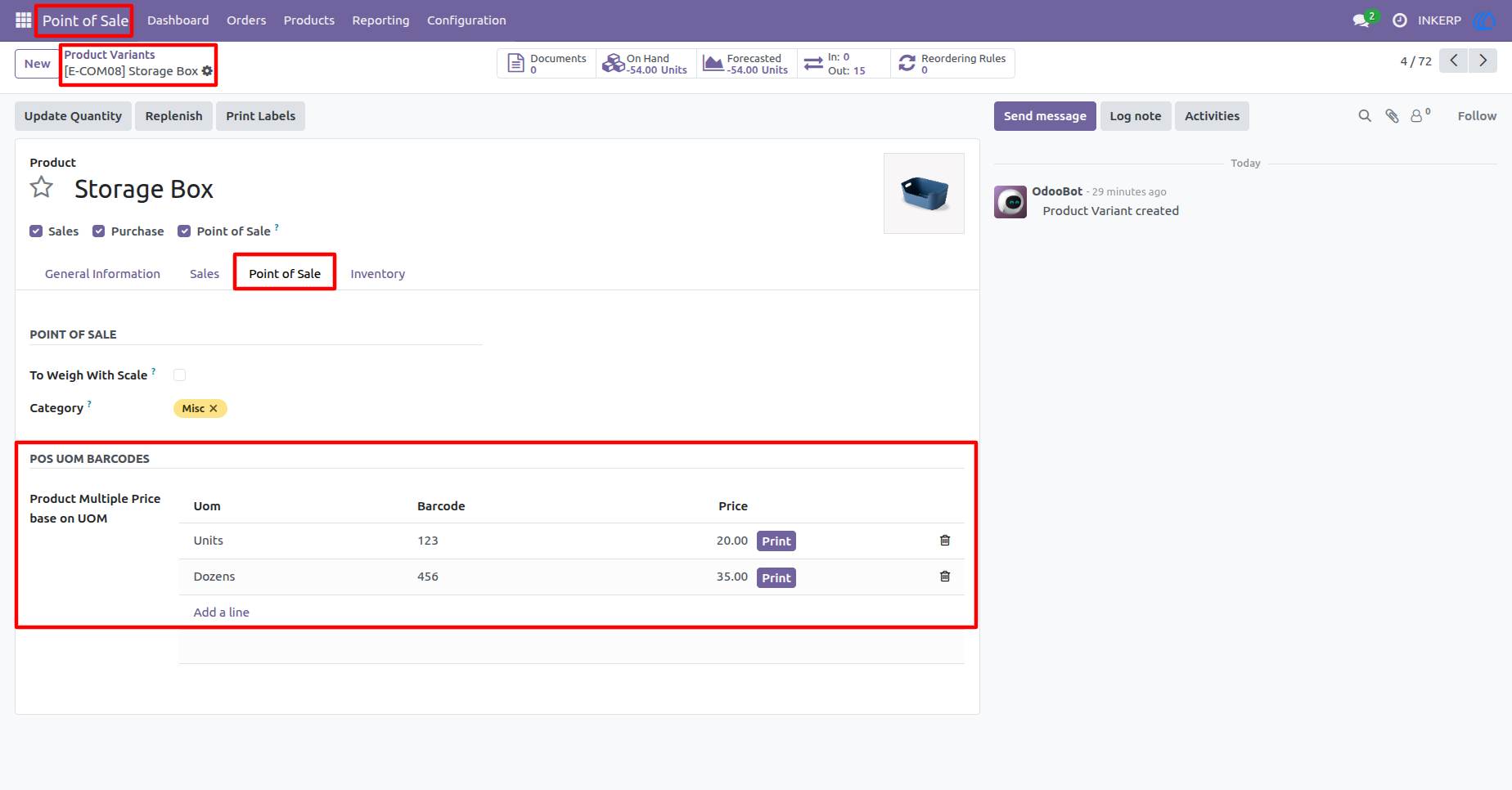The width and height of the screenshot is (1512, 790).
Task: Search messages in the chatter
Action: 1365,116
